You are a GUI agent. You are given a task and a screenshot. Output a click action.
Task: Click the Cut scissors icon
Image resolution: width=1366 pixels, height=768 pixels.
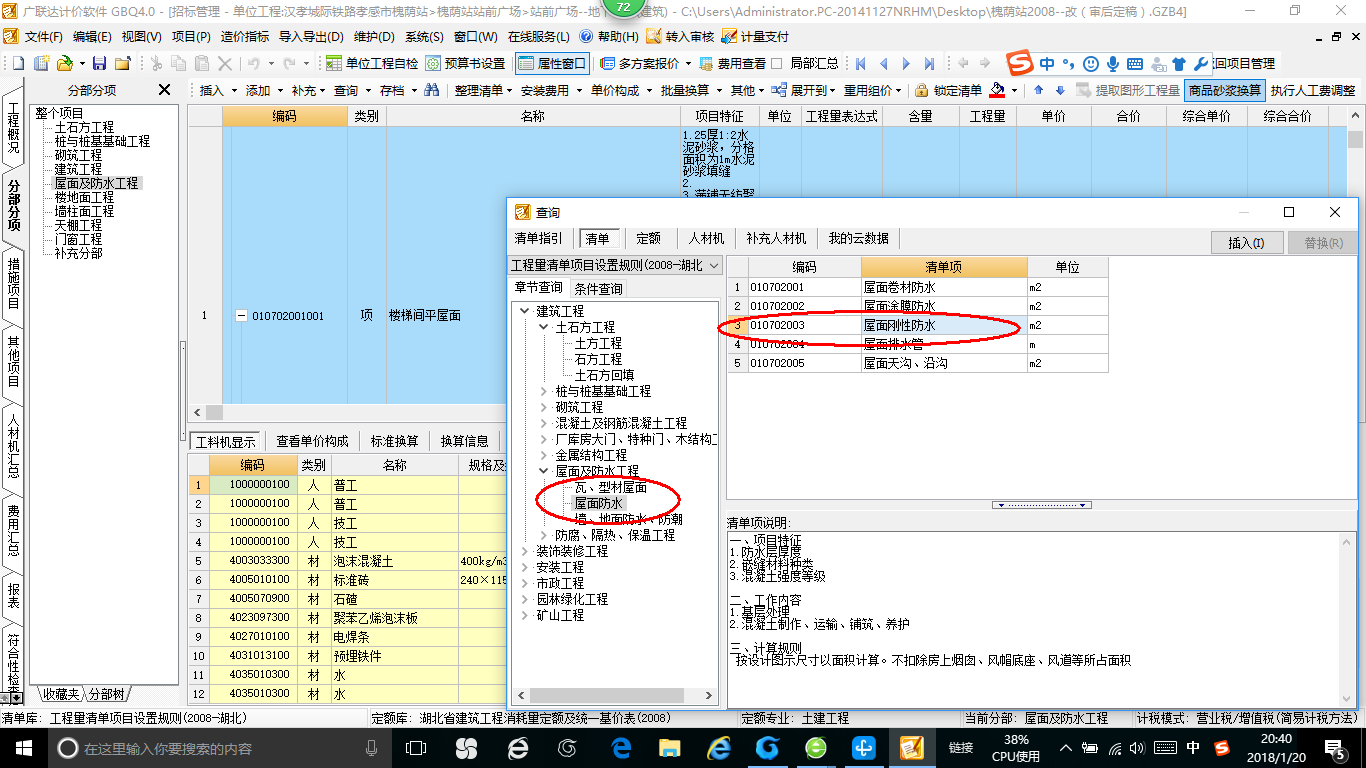(155, 63)
